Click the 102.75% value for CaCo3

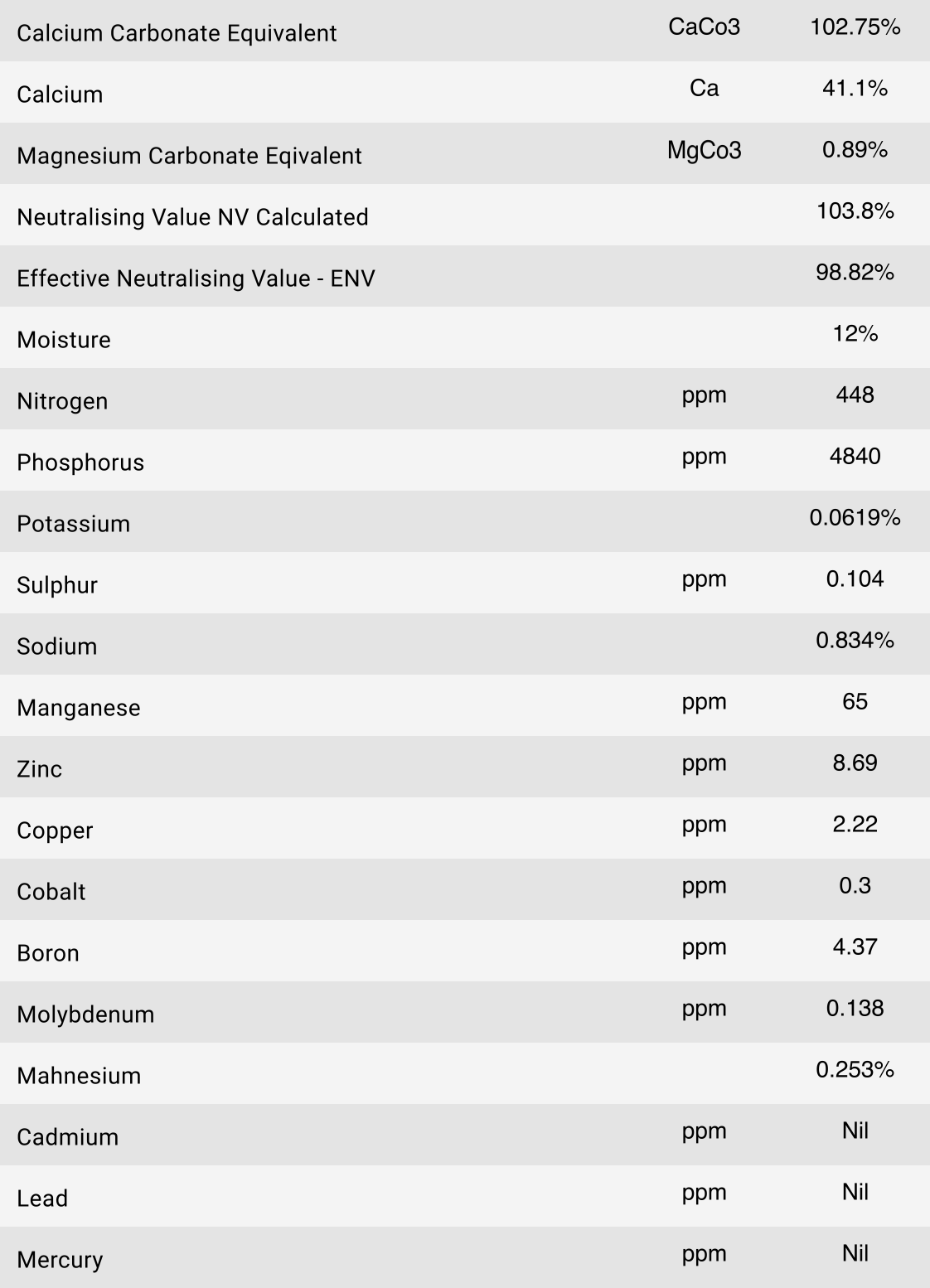855,27
